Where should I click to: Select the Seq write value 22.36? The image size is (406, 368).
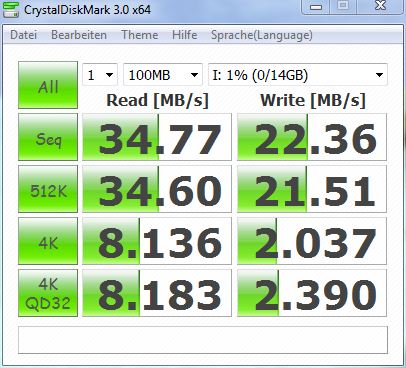tap(312, 137)
